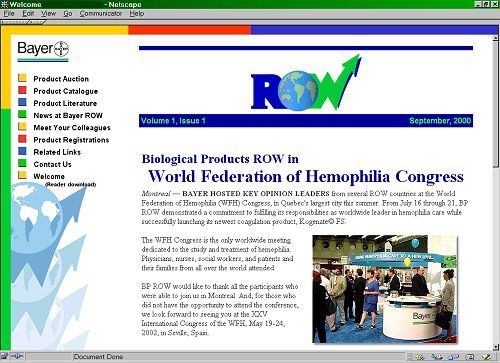Viewport: 500px width, 363px height.
Task: Open the Mailbox icon in component bar
Action: (437, 357)
